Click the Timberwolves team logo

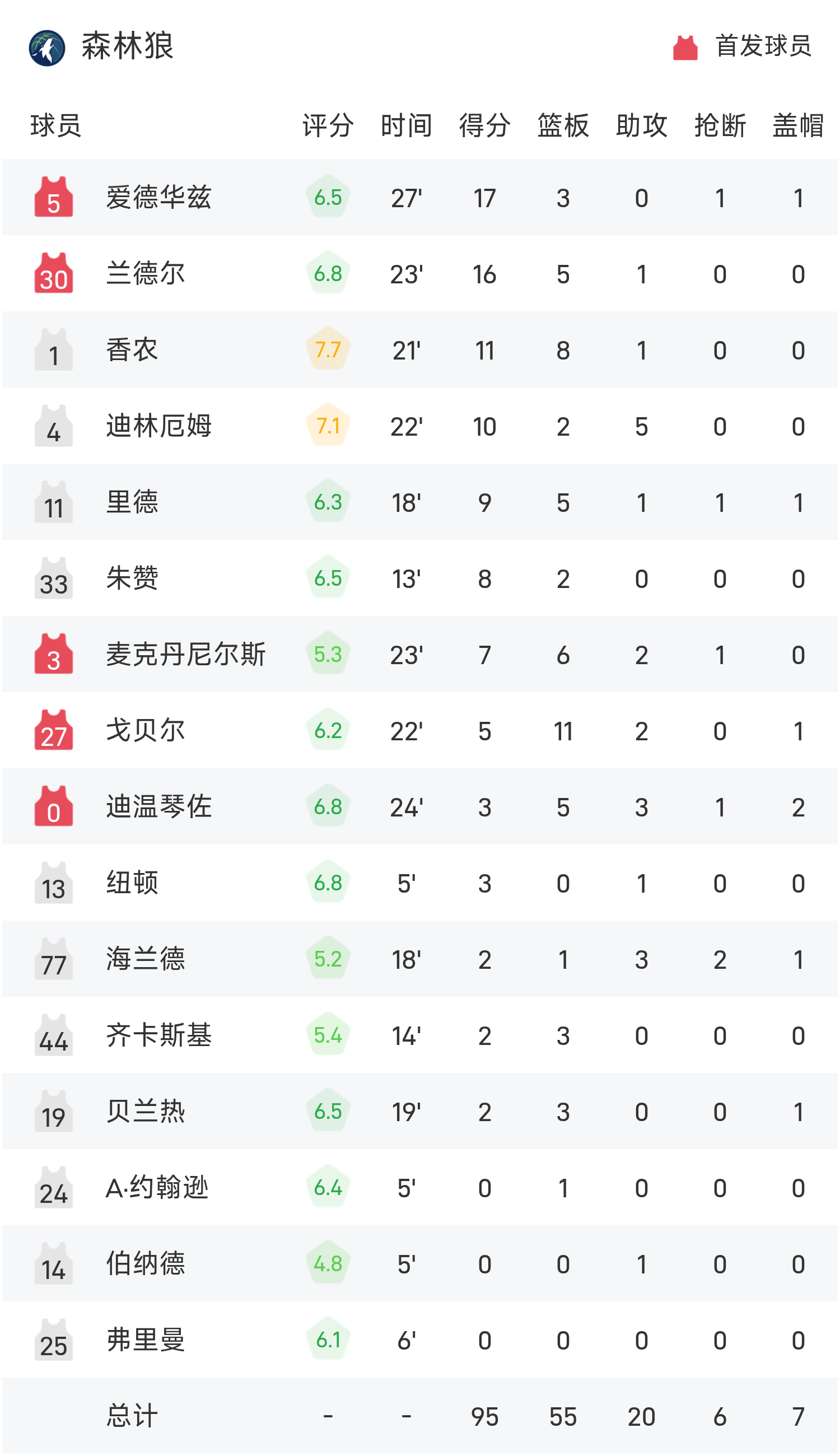coord(46,48)
